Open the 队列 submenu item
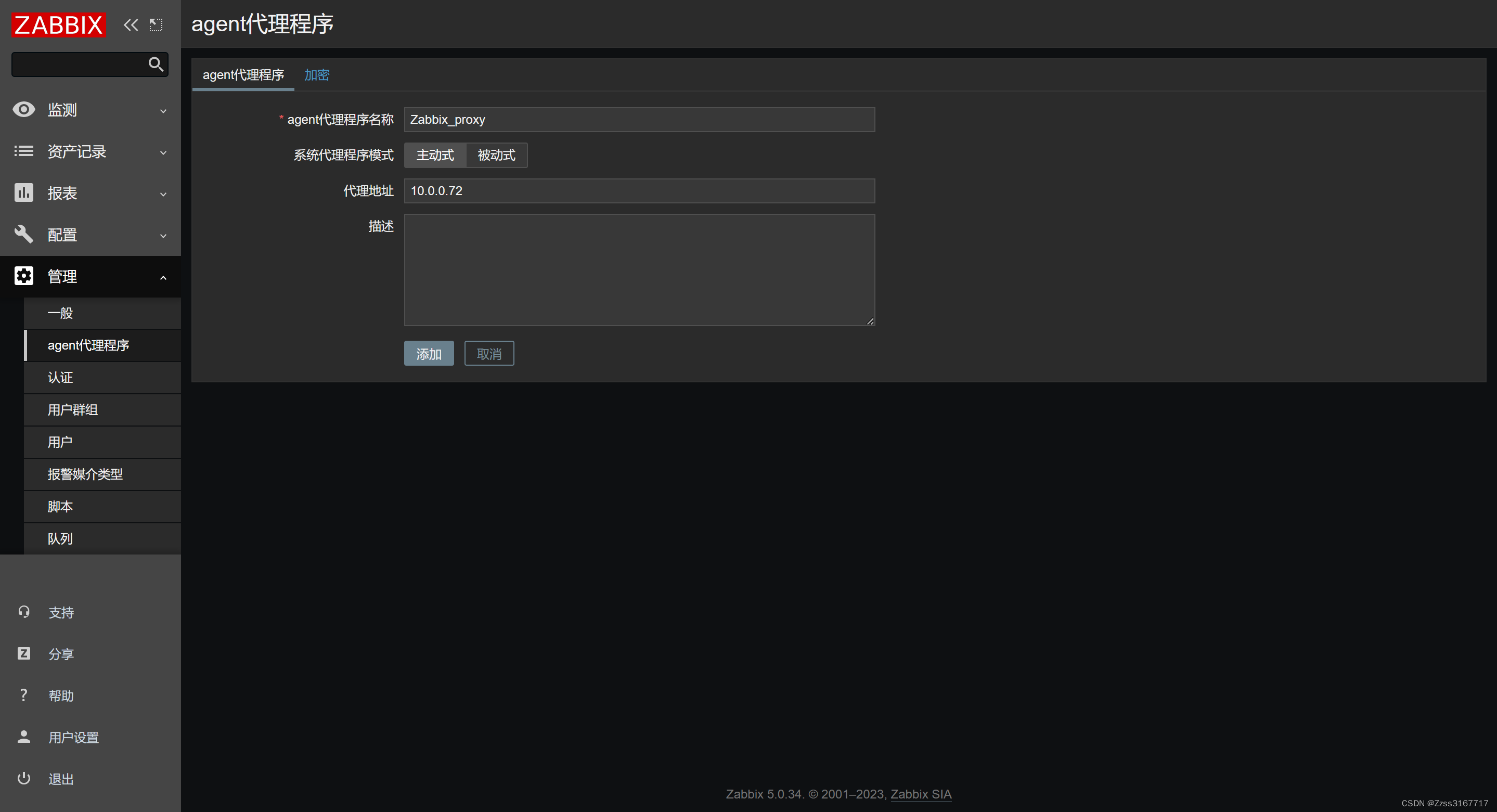Image resolution: width=1497 pixels, height=812 pixels. pyautogui.click(x=102, y=539)
